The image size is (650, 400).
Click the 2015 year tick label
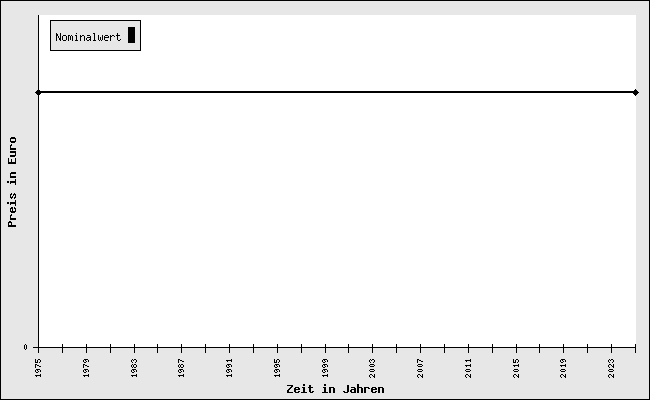coord(516,367)
